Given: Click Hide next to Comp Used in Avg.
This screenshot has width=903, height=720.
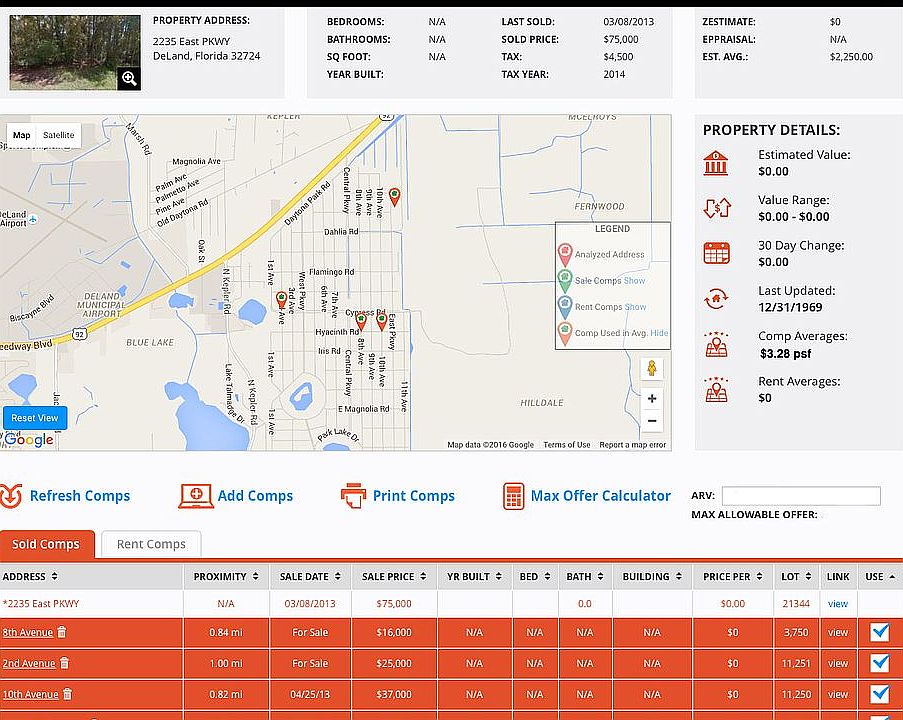Looking at the screenshot, I should coord(659,333).
